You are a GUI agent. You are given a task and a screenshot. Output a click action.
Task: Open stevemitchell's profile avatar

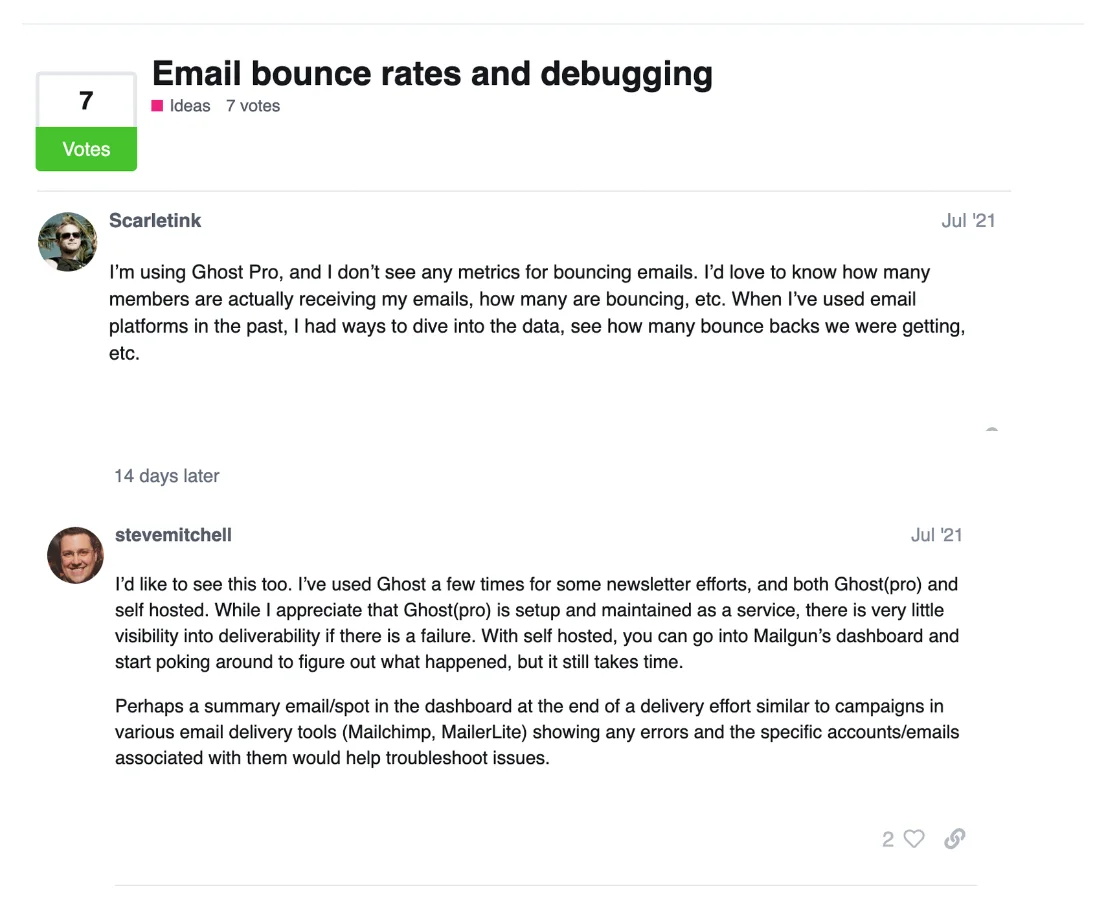click(75, 555)
